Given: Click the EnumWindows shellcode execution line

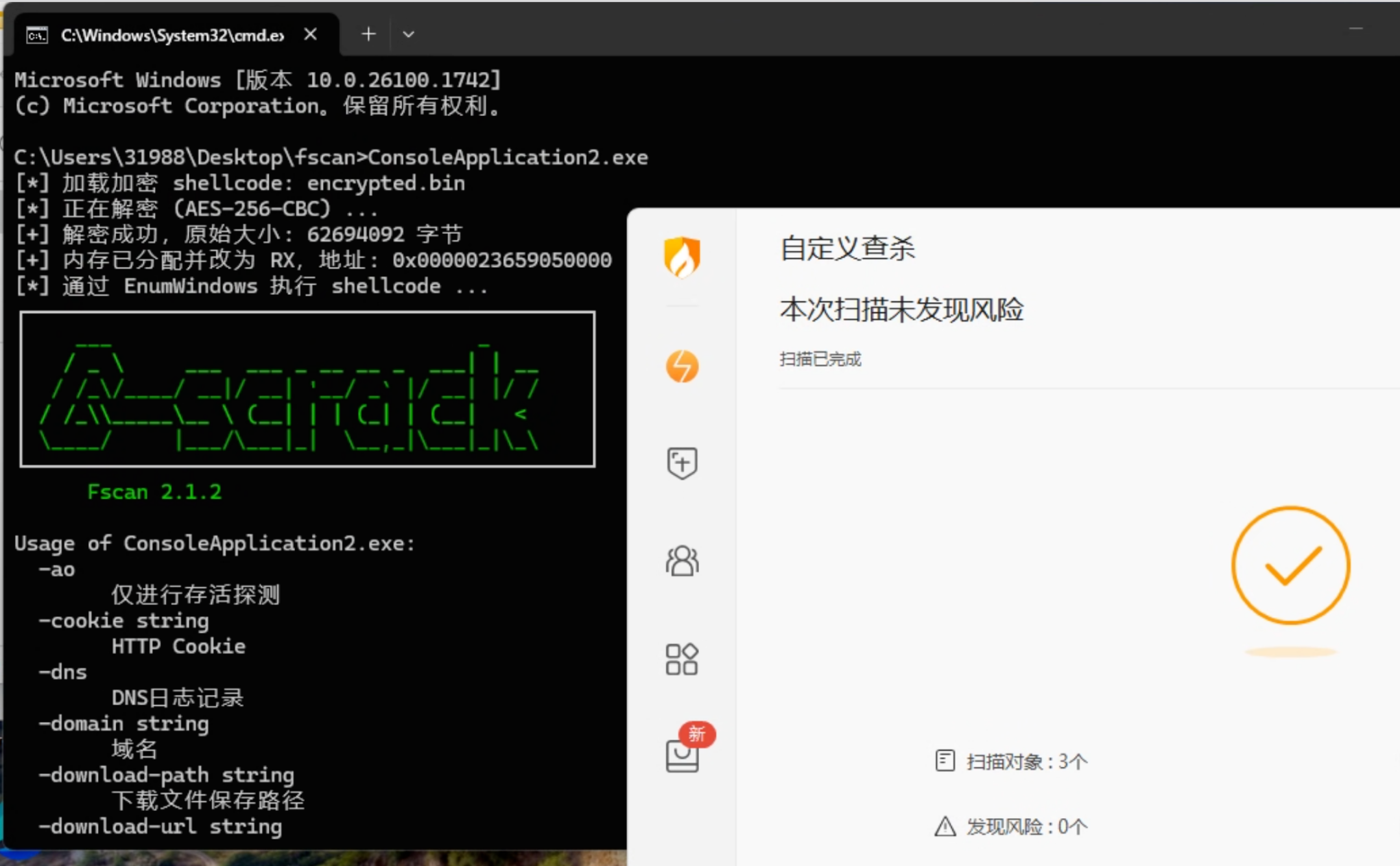Looking at the screenshot, I should click(252, 286).
